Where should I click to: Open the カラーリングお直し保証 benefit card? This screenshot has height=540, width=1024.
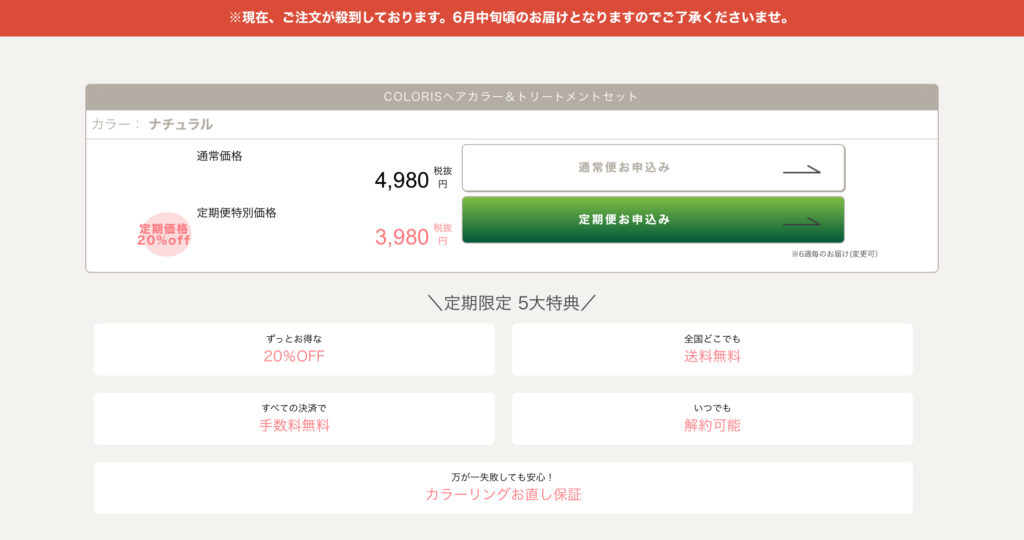point(504,488)
